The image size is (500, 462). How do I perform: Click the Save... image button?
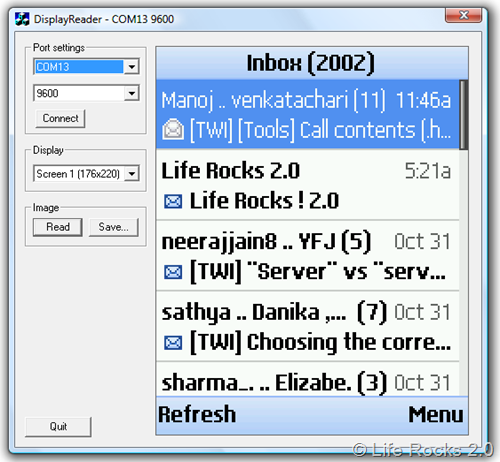click(113, 227)
